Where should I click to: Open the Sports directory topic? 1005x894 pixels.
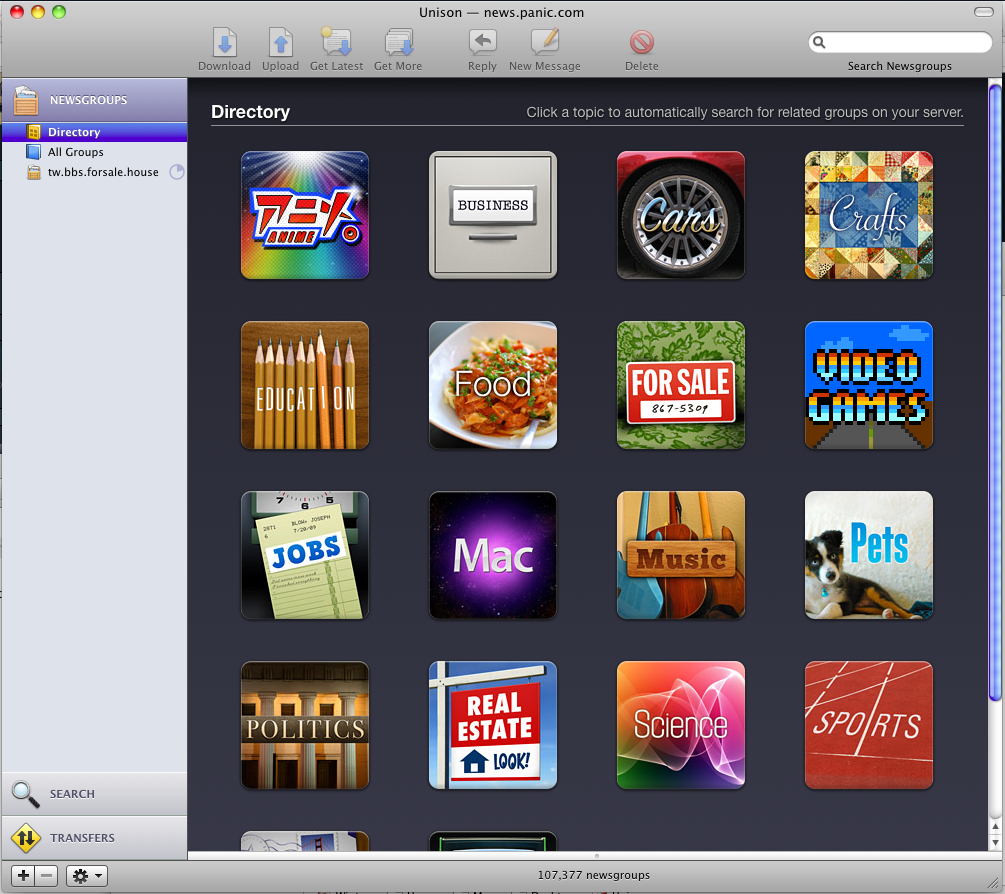point(868,725)
